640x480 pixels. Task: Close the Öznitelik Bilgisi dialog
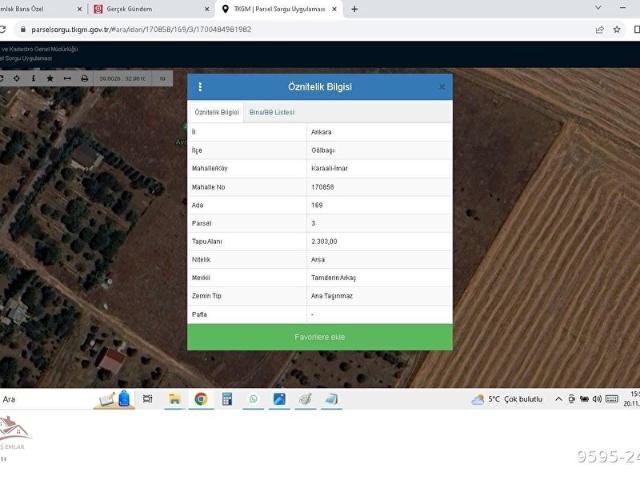pos(441,87)
